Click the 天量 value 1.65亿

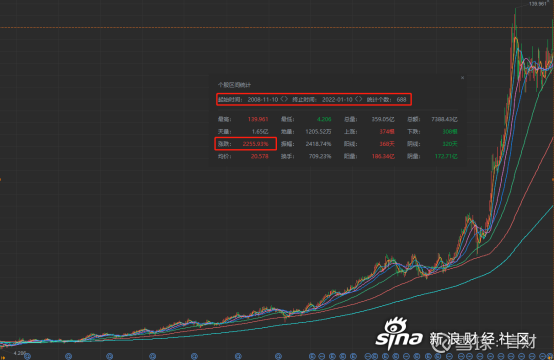point(260,132)
